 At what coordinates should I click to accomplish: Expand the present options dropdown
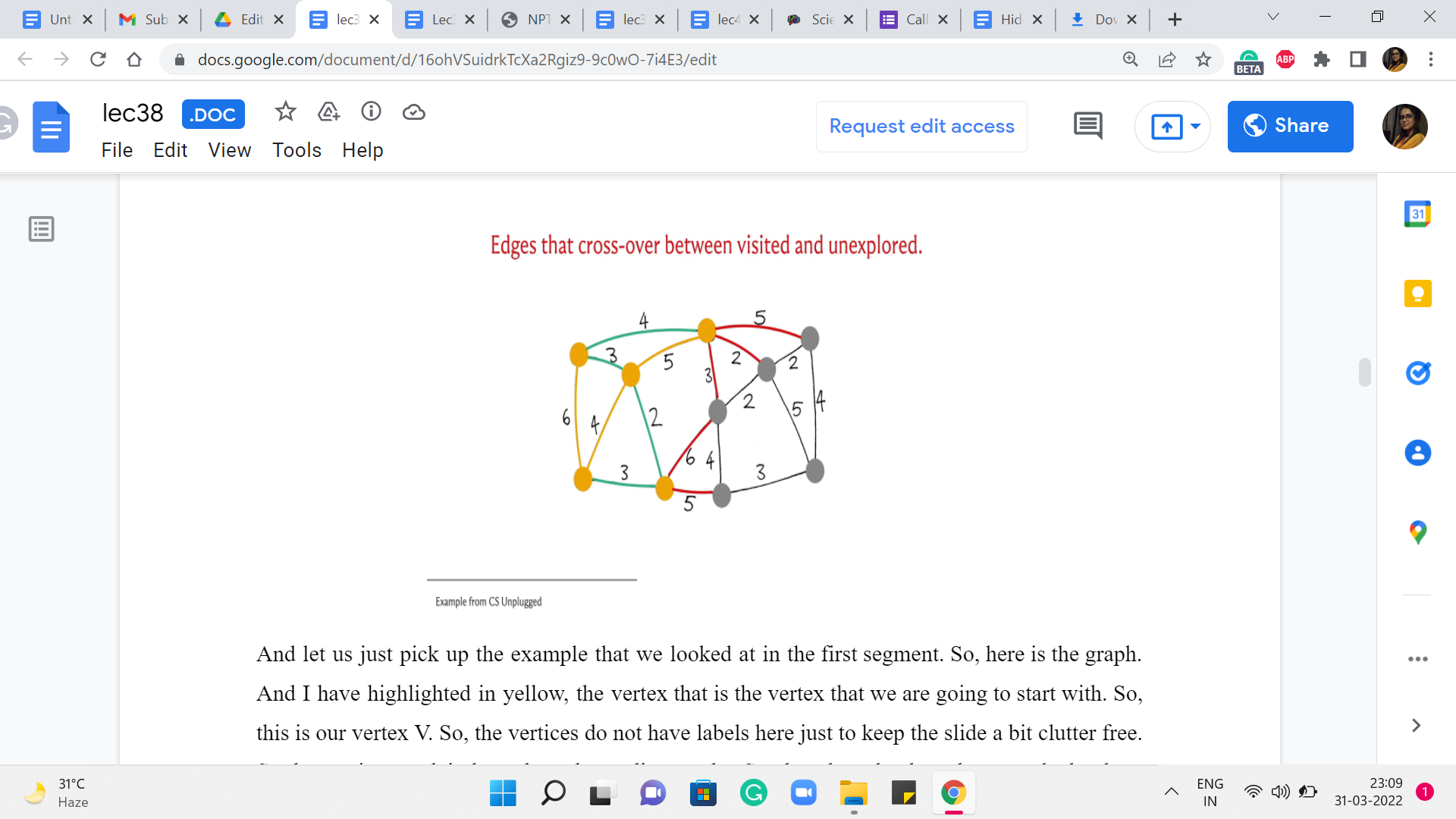coord(1195,126)
